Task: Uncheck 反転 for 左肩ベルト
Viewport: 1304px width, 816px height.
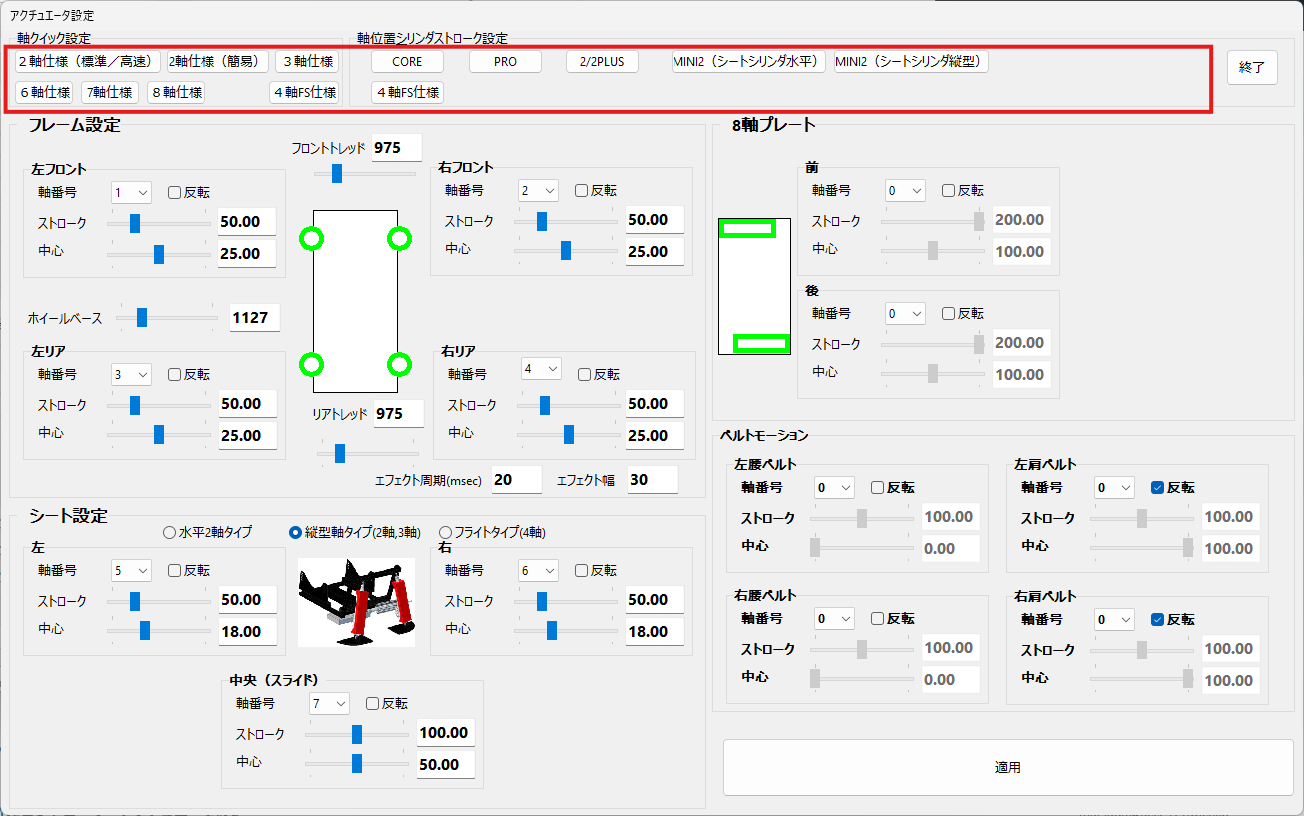Action: click(1157, 488)
